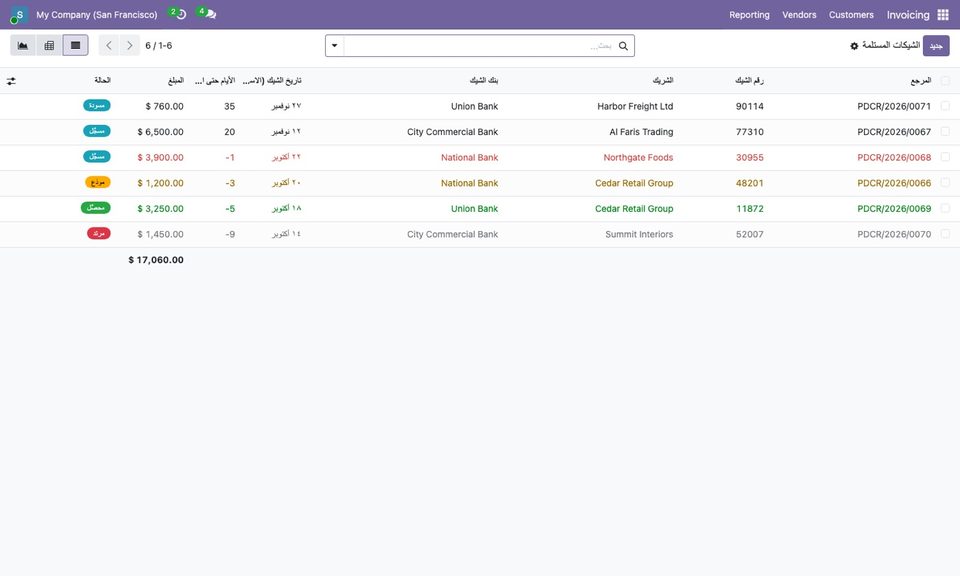This screenshot has width=960, height=576.
Task: Open record PDCR/2026/0066
Action: [x=894, y=184]
